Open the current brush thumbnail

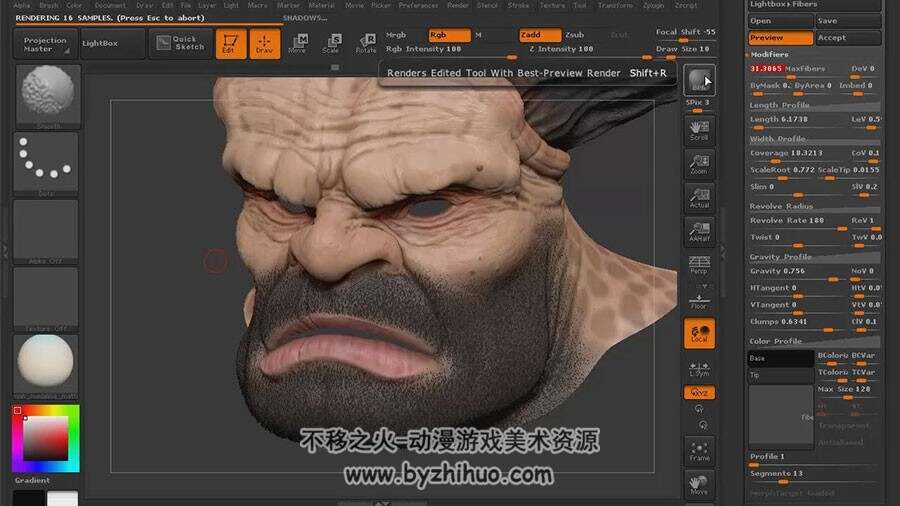[x=47, y=96]
